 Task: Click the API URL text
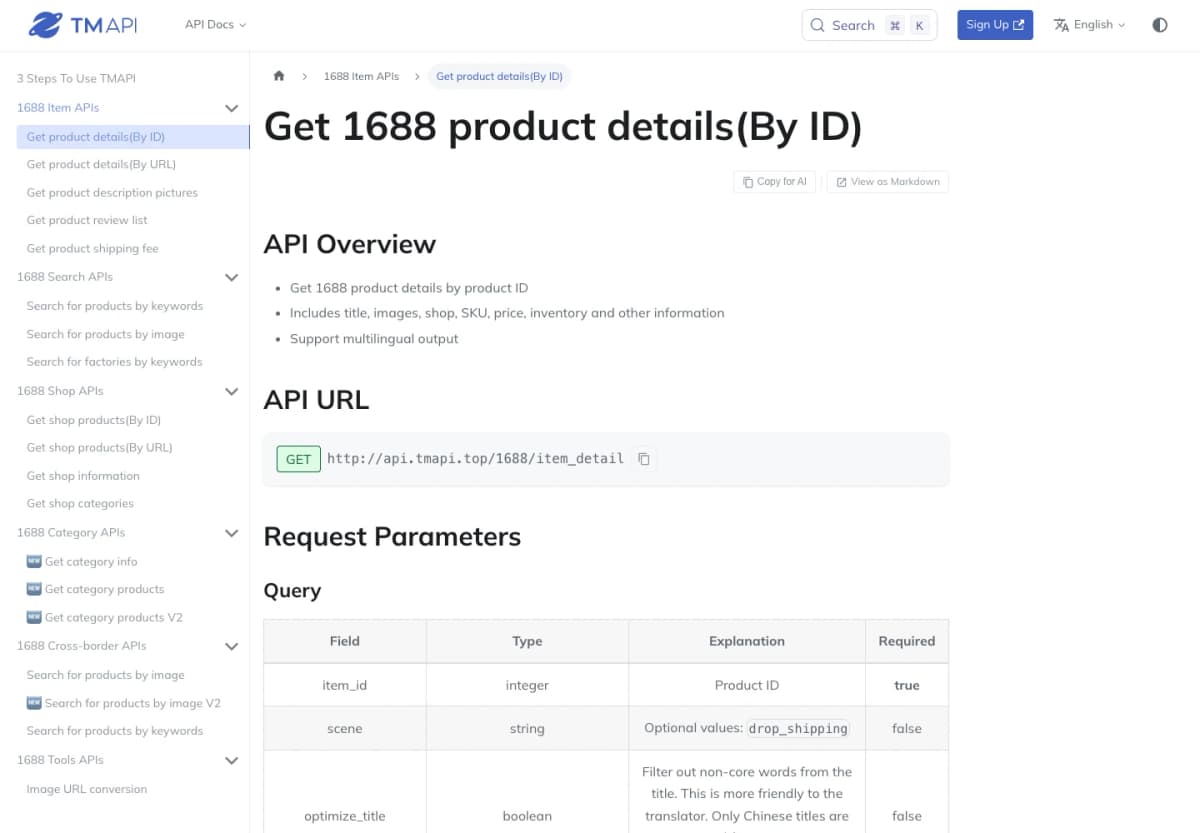coord(475,459)
